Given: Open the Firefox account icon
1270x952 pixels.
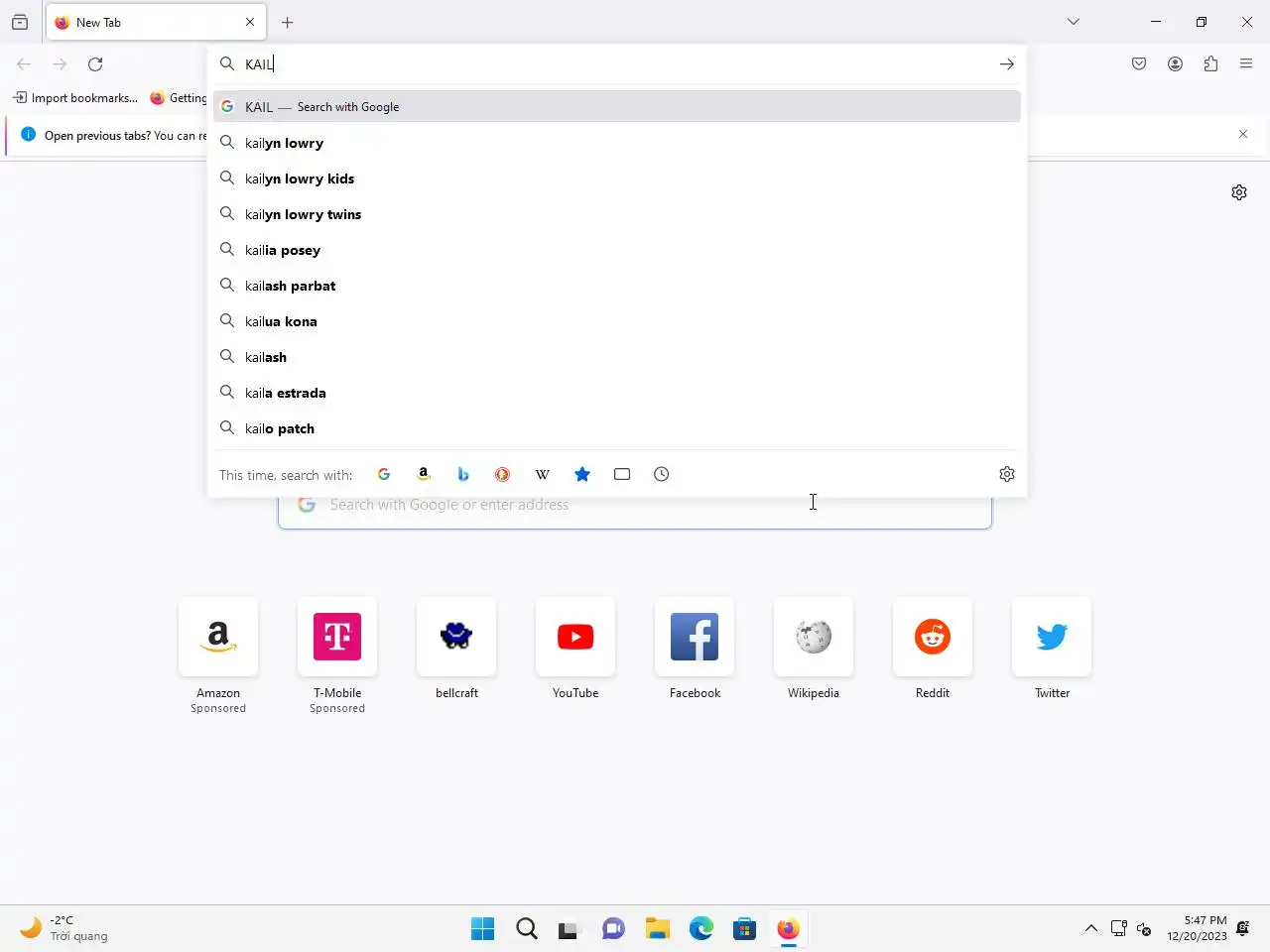Looking at the screenshot, I should point(1175,64).
